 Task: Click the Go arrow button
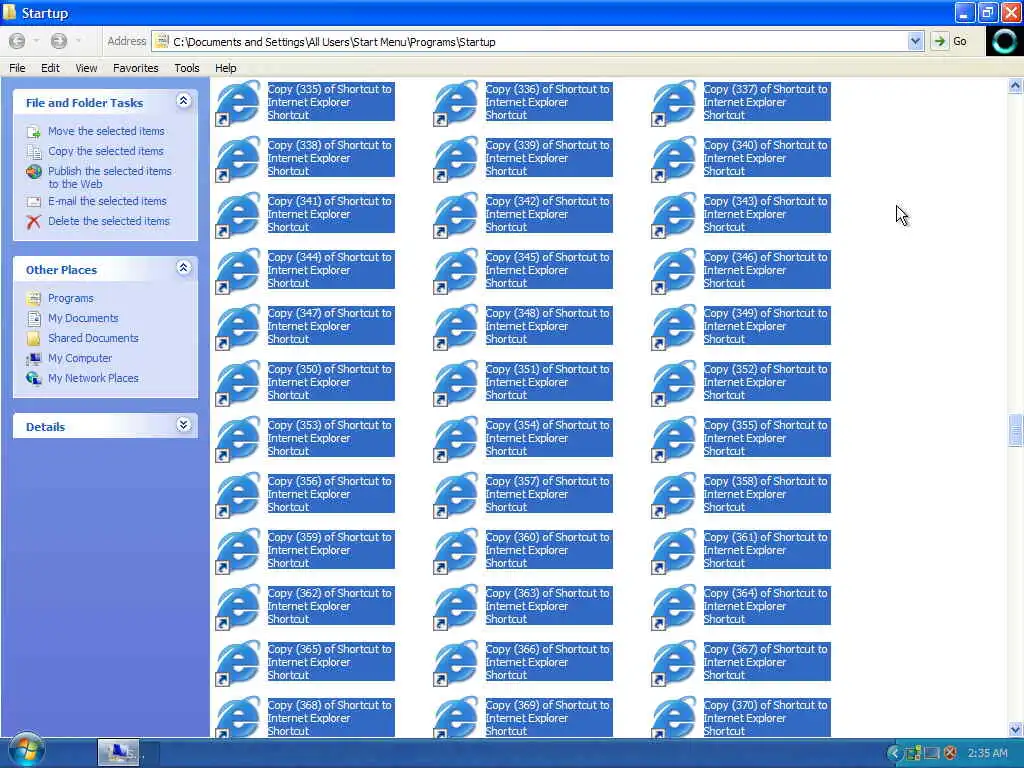939,41
